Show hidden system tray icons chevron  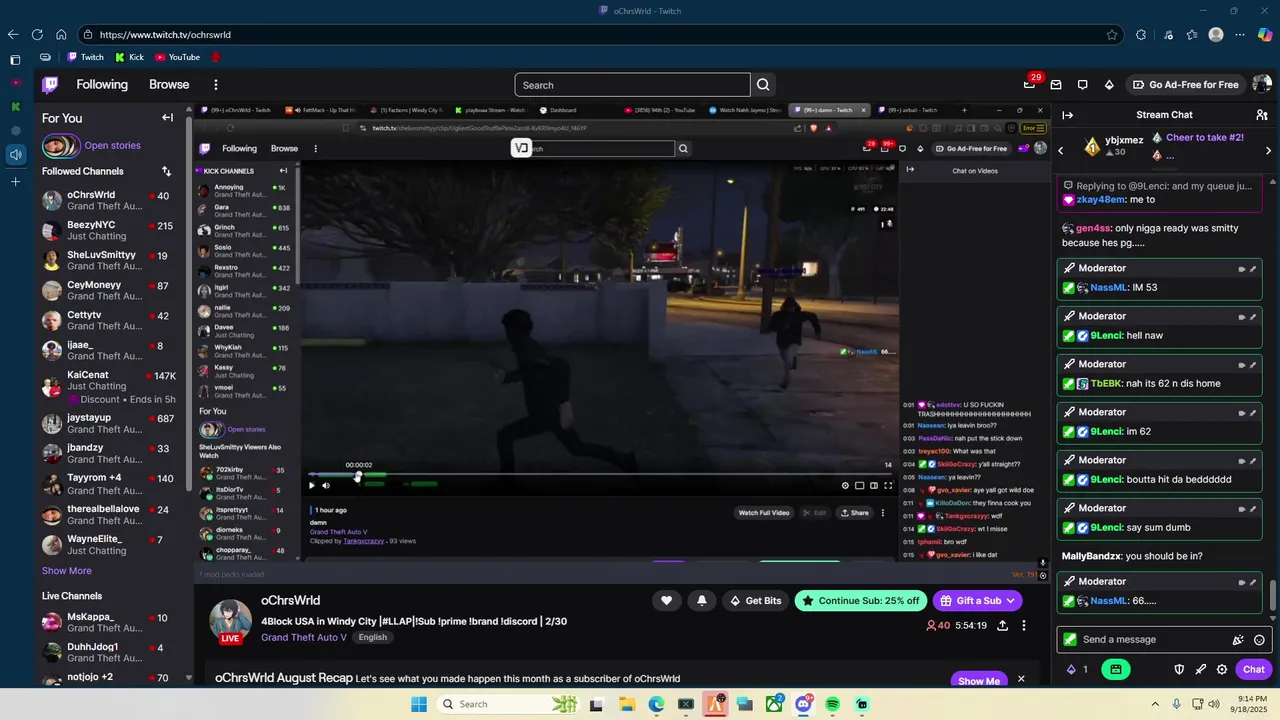1155,704
